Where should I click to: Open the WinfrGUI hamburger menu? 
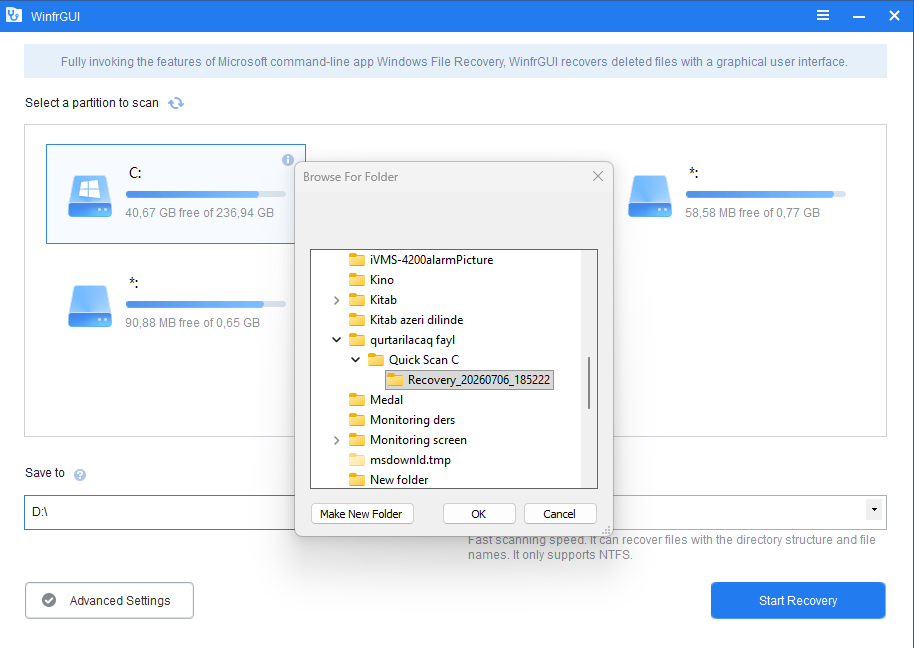coord(822,15)
